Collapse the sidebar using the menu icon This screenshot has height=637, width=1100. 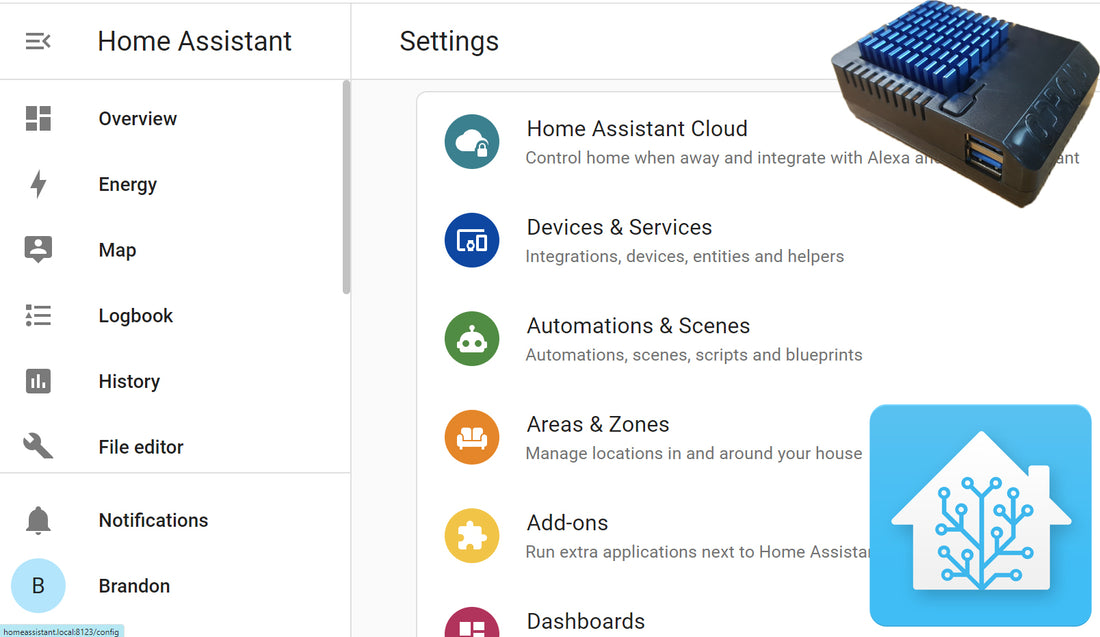tap(38, 41)
